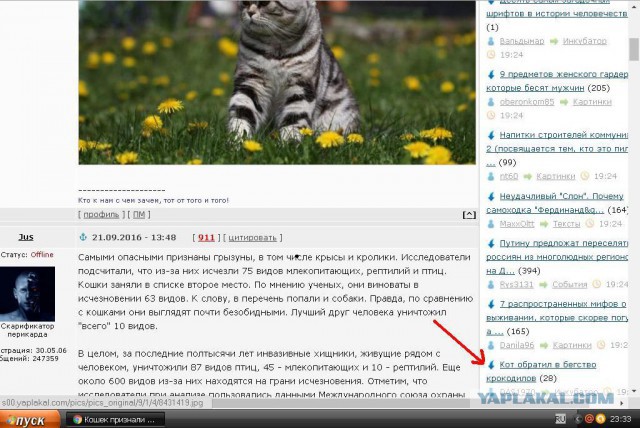This screenshot has height=428, width=640.
Task: Open the Вальдымар user link
Action: point(522,41)
